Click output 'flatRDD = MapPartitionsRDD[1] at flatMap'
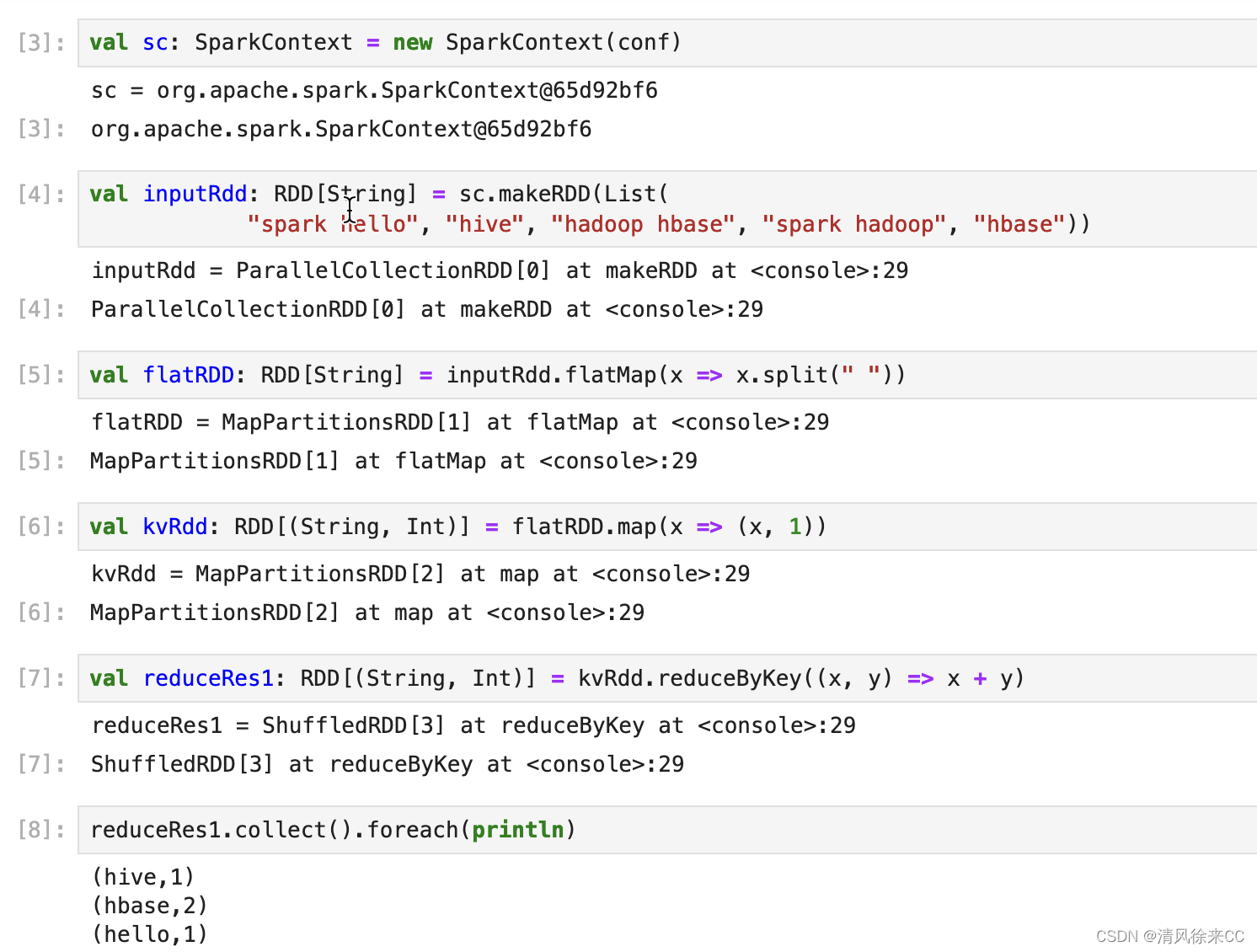This screenshot has height=952, width=1257. click(460, 422)
